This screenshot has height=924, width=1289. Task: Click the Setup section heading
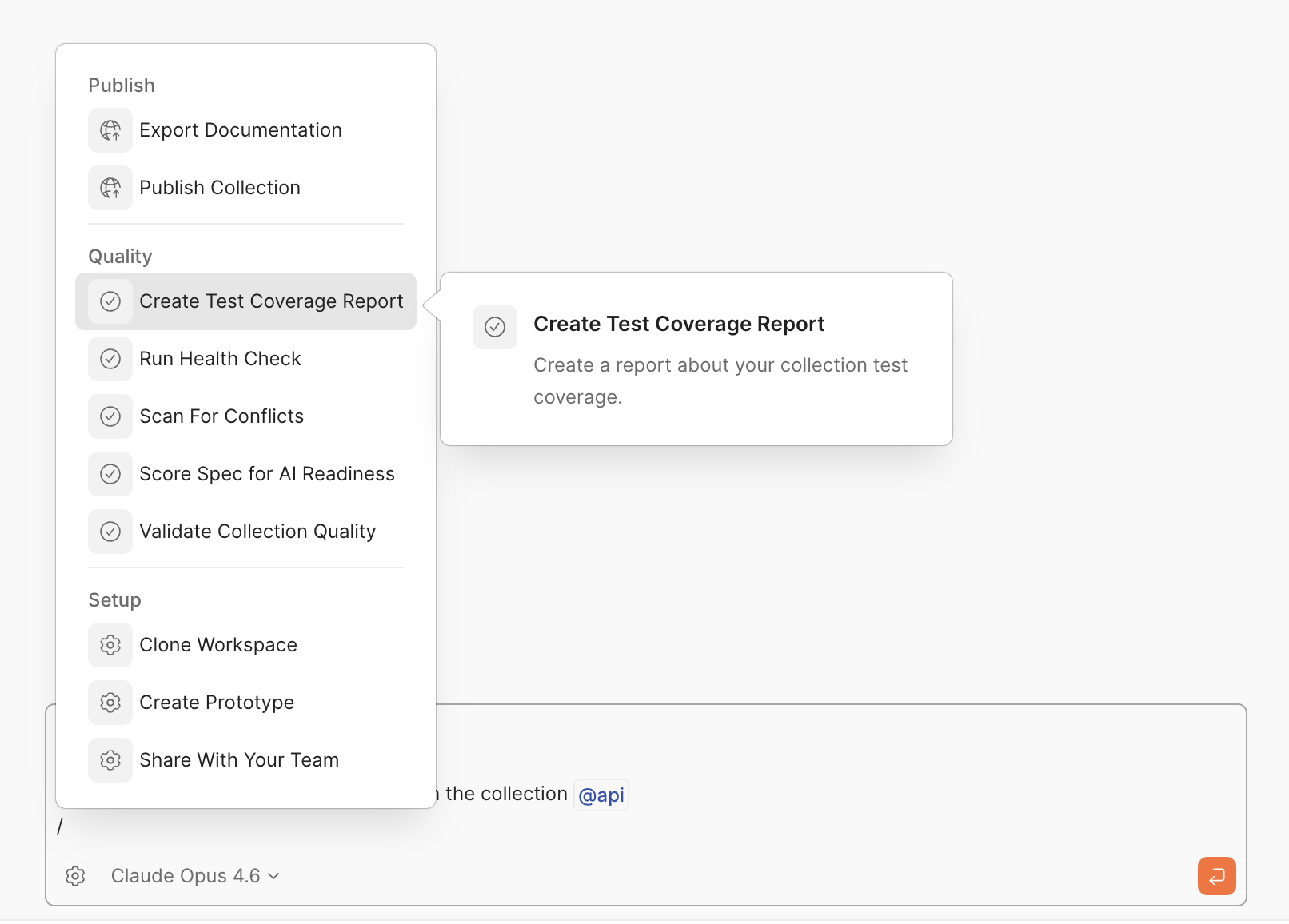point(114,600)
